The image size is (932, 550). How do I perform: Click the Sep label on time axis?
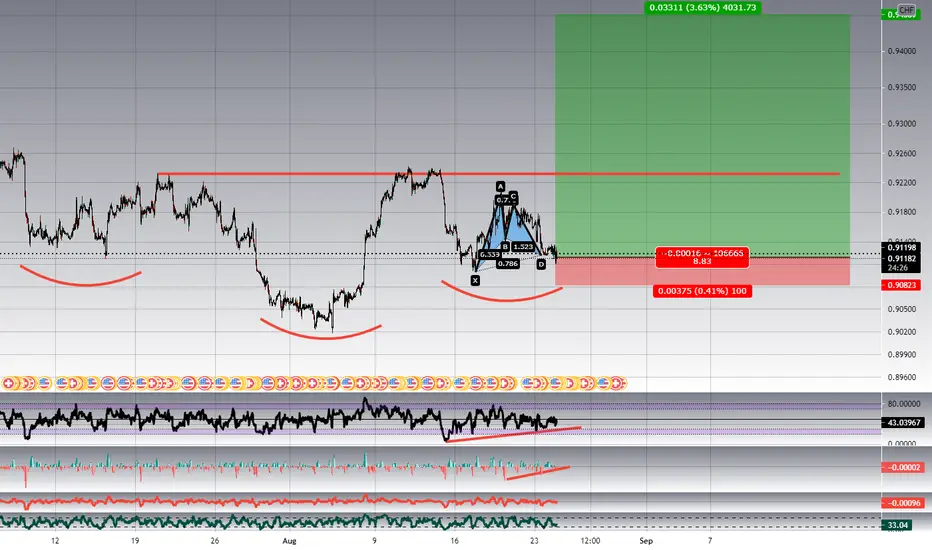tap(646, 540)
